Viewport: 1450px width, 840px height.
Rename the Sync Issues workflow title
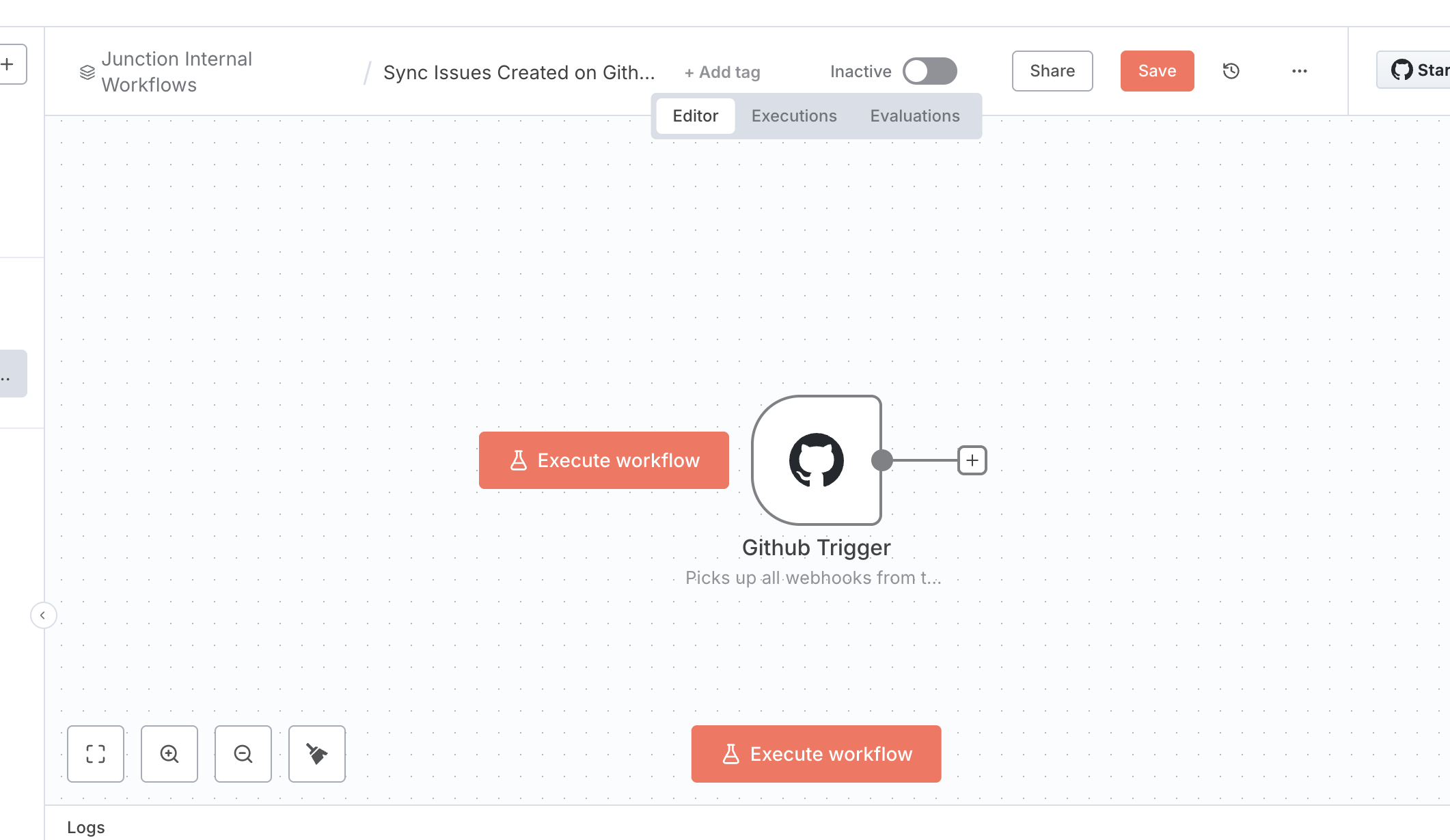tap(519, 72)
